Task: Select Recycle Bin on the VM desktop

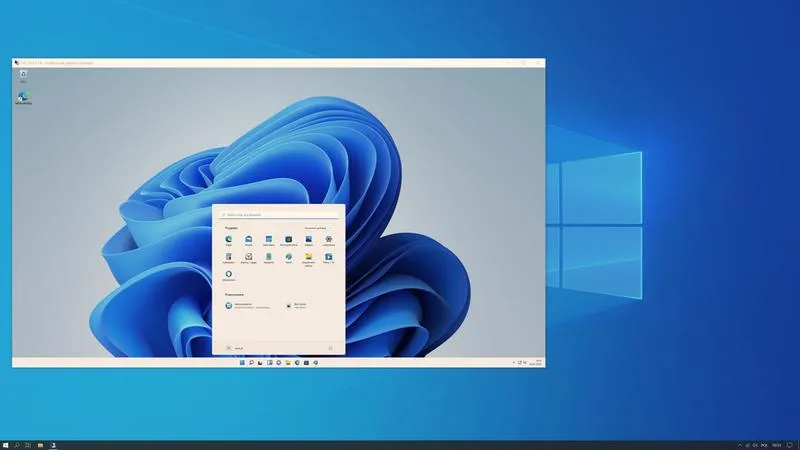Action: (23, 76)
